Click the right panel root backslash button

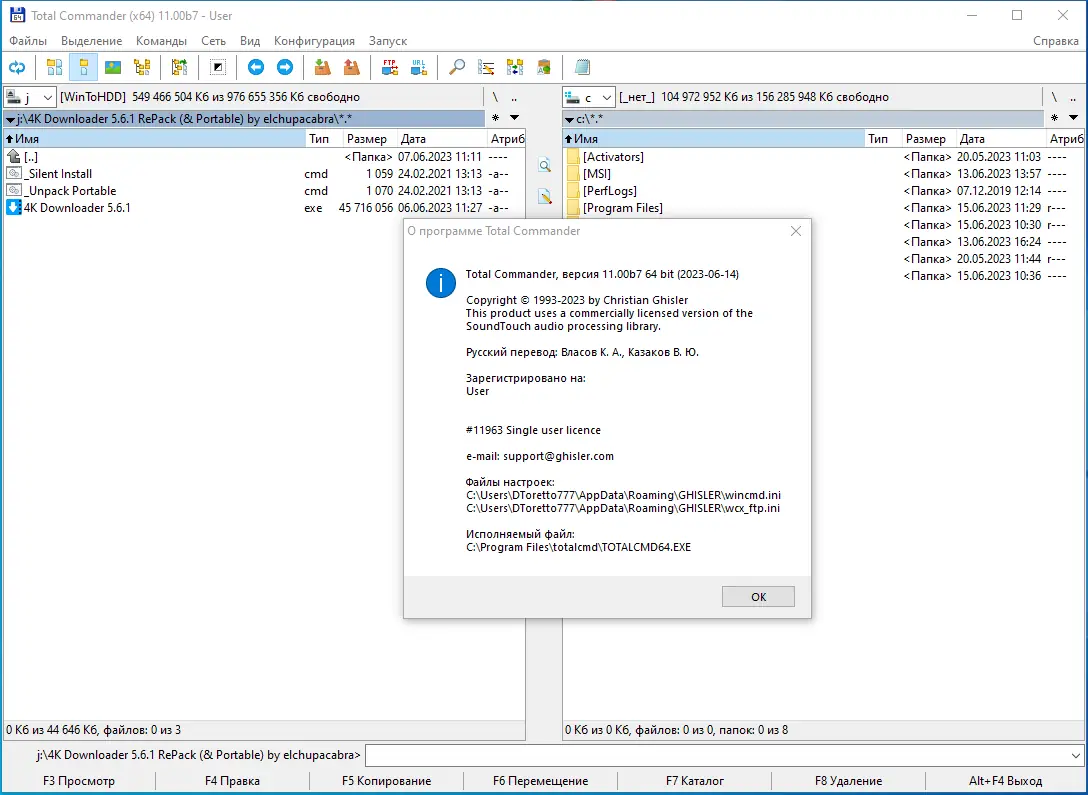(x=1054, y=97)
